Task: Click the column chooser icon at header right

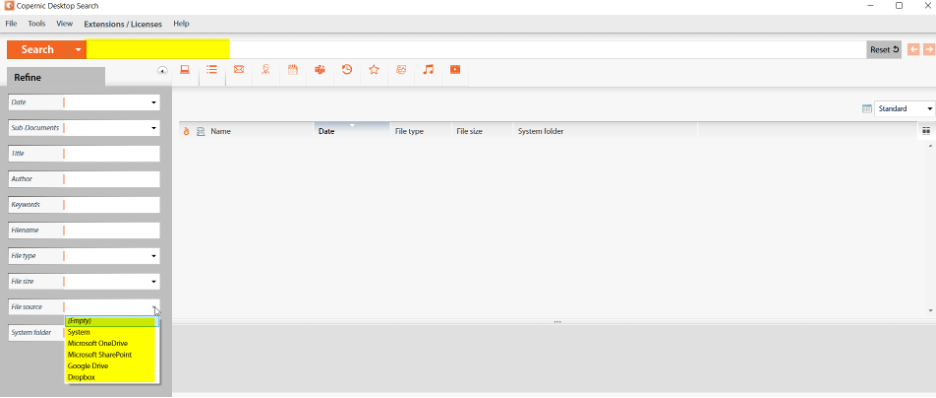Action: coord(926,131)
